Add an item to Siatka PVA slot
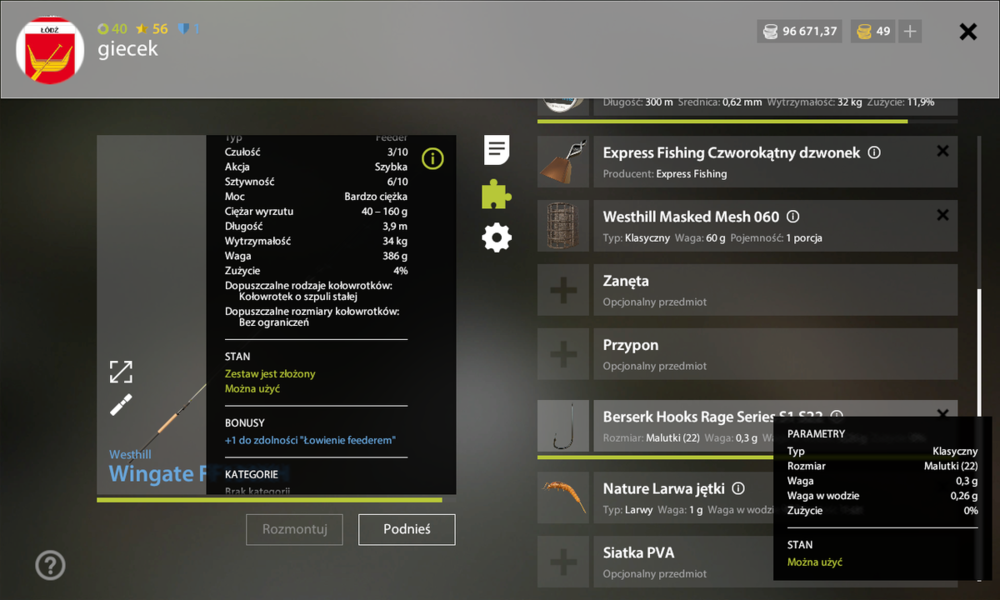 563,562
